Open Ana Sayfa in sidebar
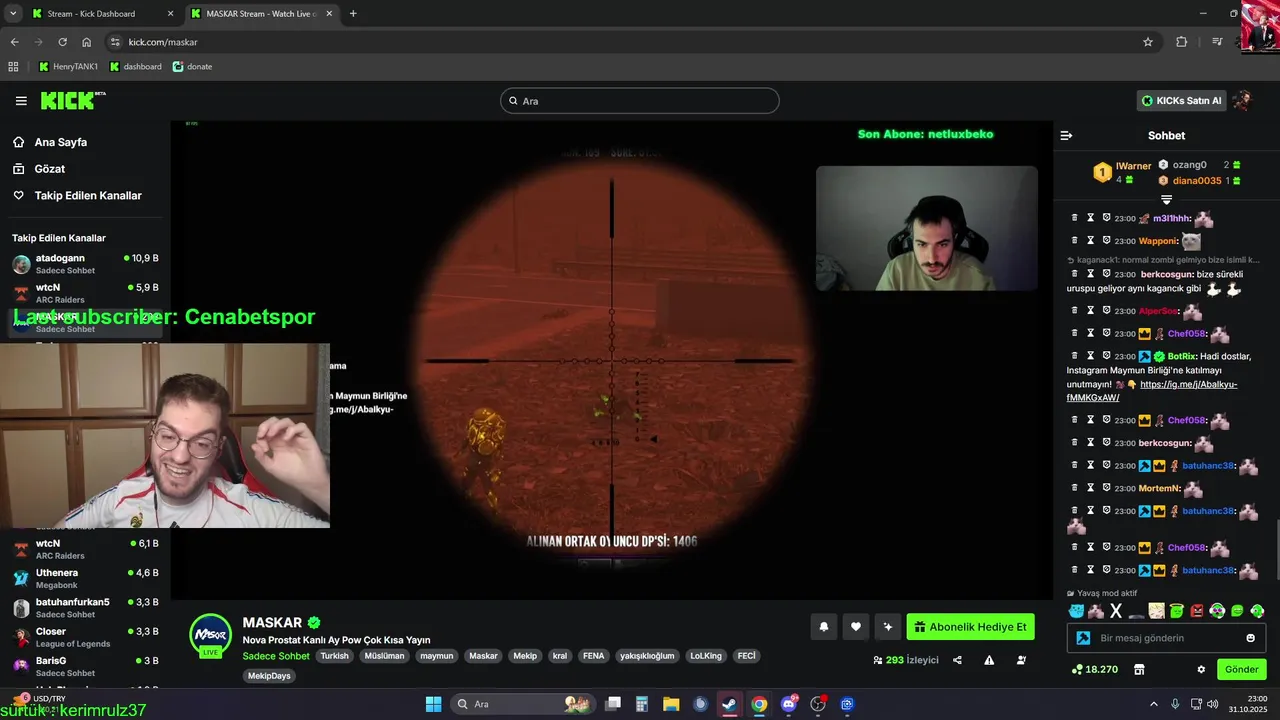 point(60,142)
